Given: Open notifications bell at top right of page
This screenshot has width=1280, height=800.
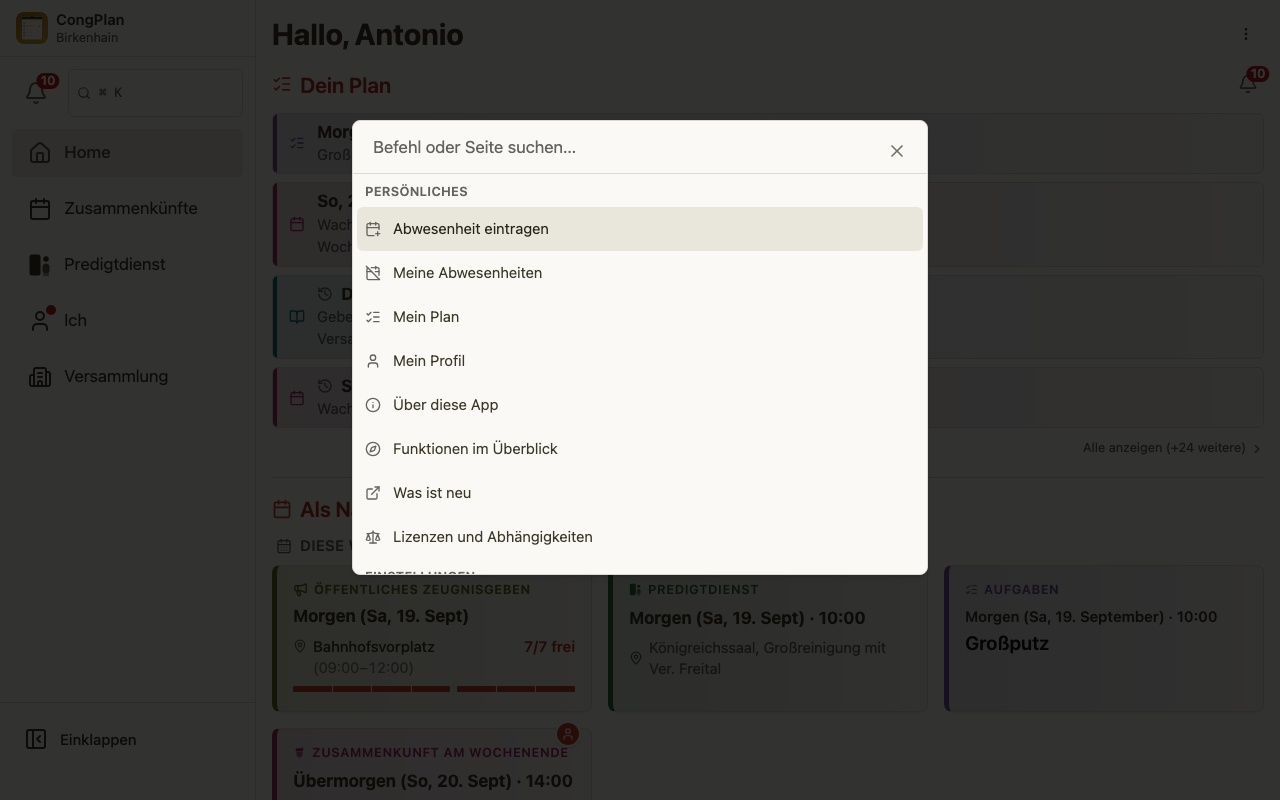Looking at the screenshot, I should (1248, 84).
